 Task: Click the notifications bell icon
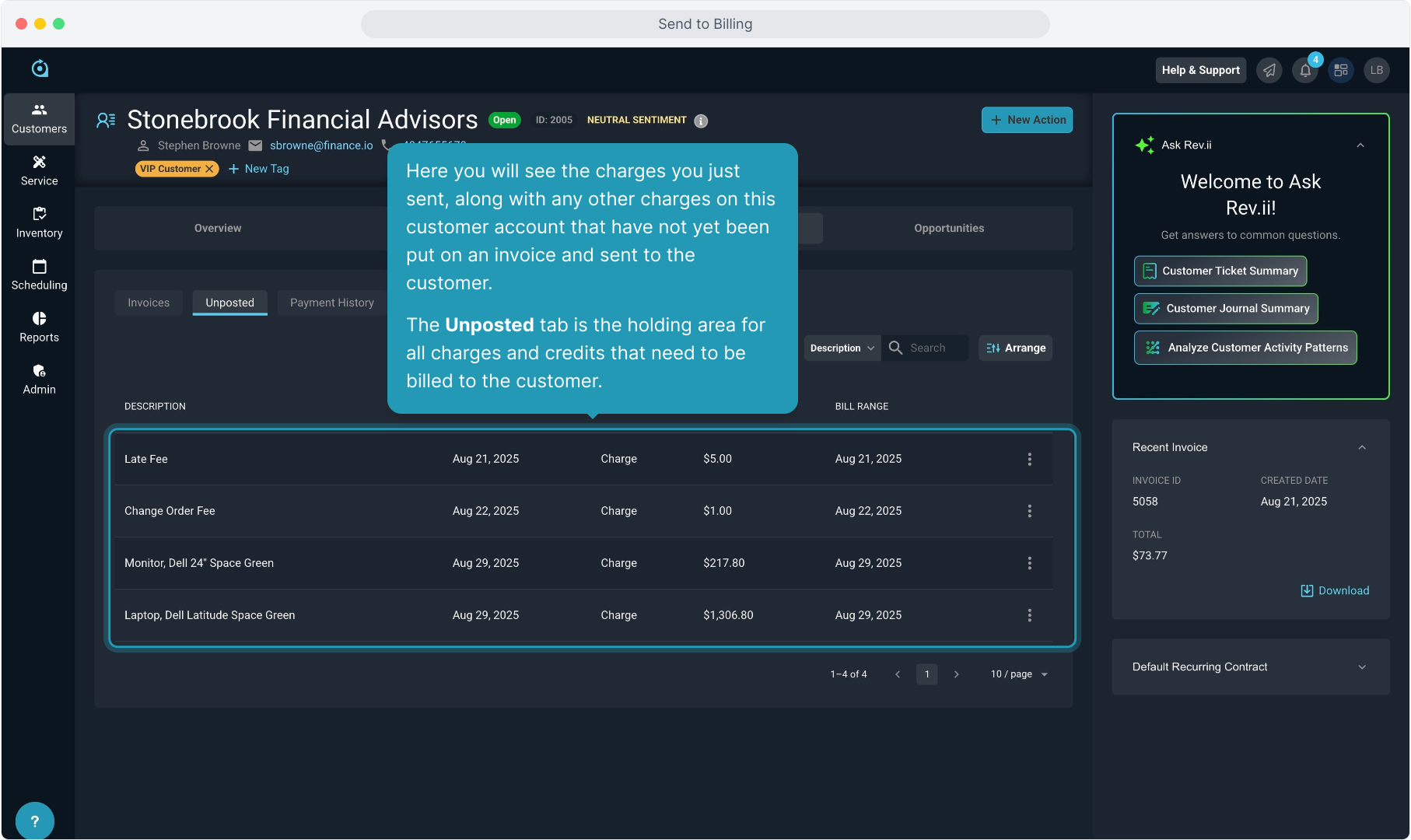coord(1305,71)
